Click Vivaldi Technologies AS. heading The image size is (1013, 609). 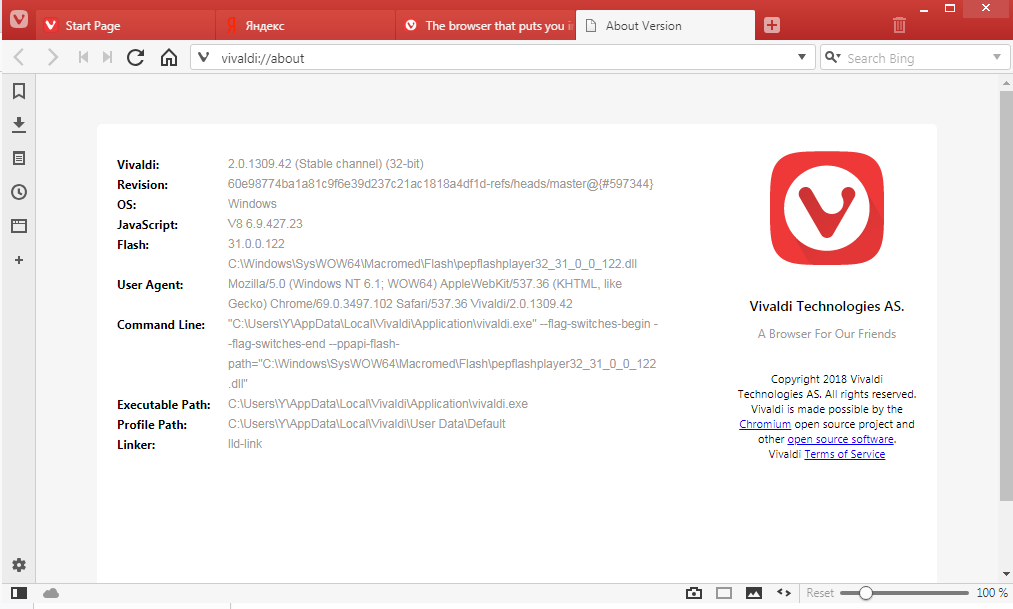click(x=827, y=306)
